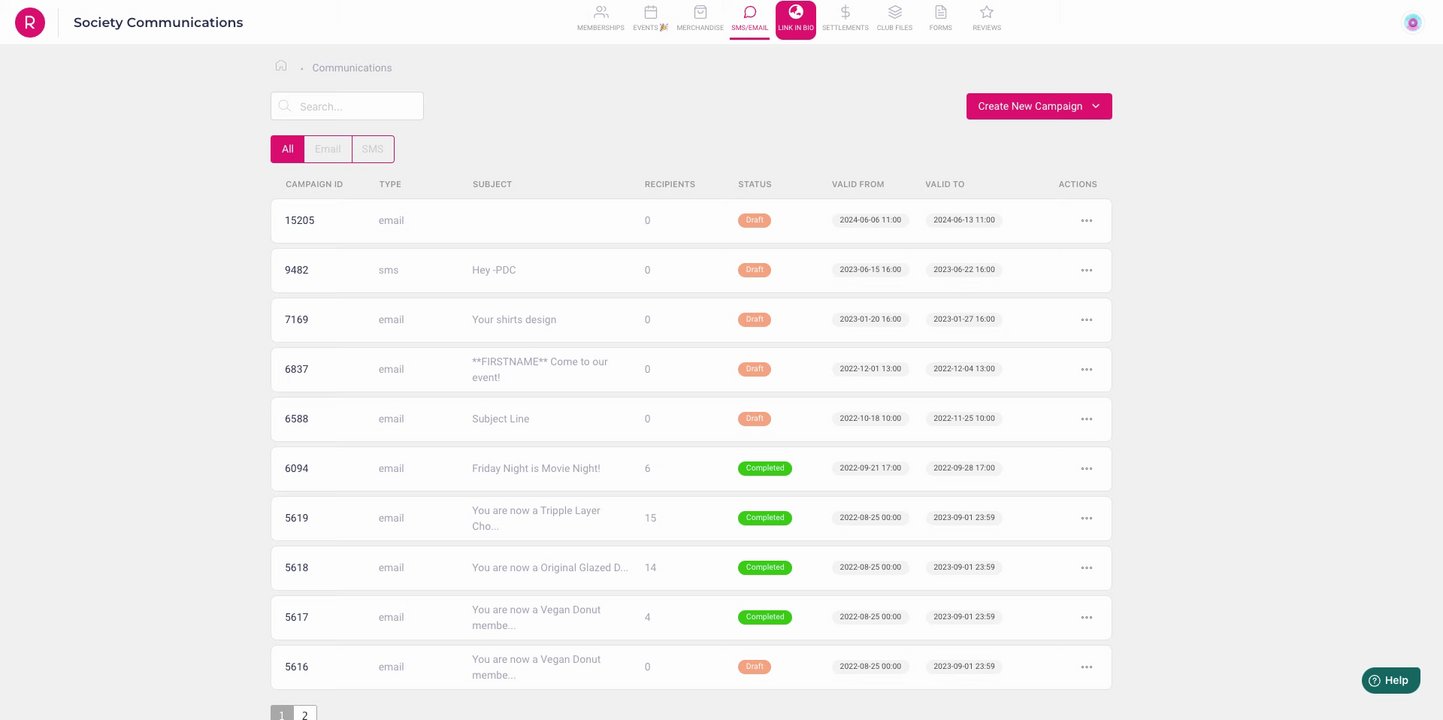1443x720 pixels.
Task: Click subject 'Your shirts design'
Action: (x=514, y=320)
